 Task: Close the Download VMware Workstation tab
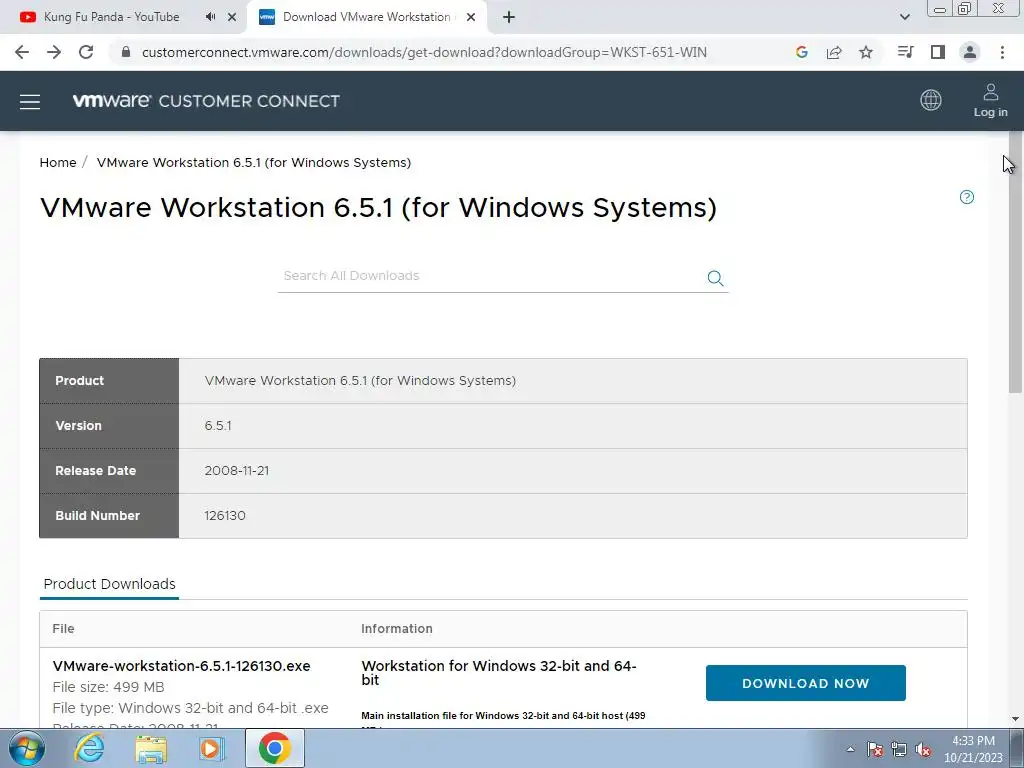[x=471, y=17]
